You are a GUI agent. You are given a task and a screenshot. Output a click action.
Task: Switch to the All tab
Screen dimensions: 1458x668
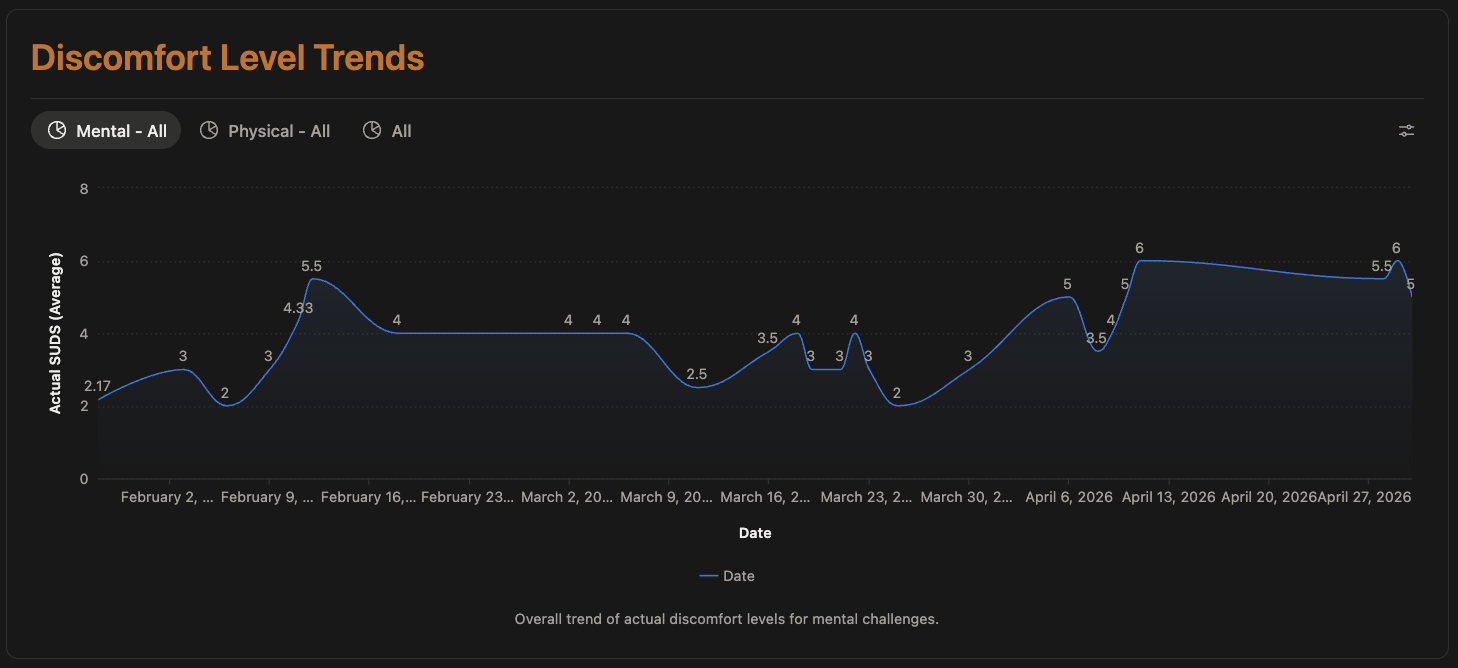pos(387,131)
